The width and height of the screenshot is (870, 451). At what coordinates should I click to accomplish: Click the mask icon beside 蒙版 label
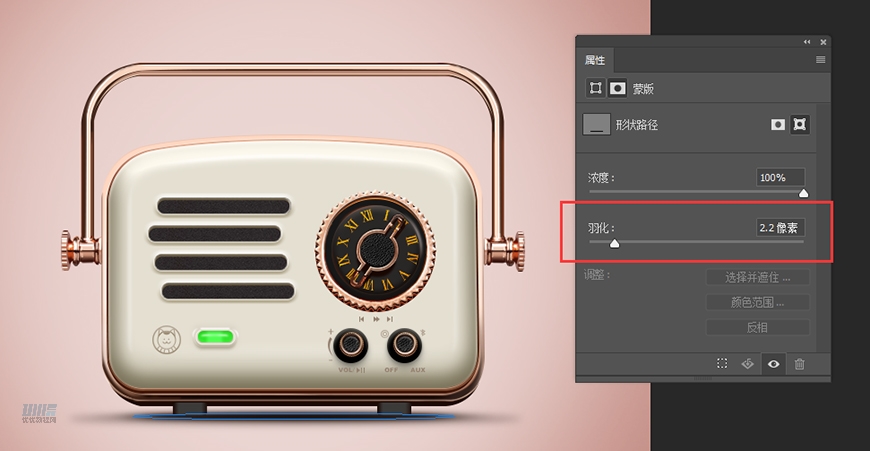click(618, 88)
